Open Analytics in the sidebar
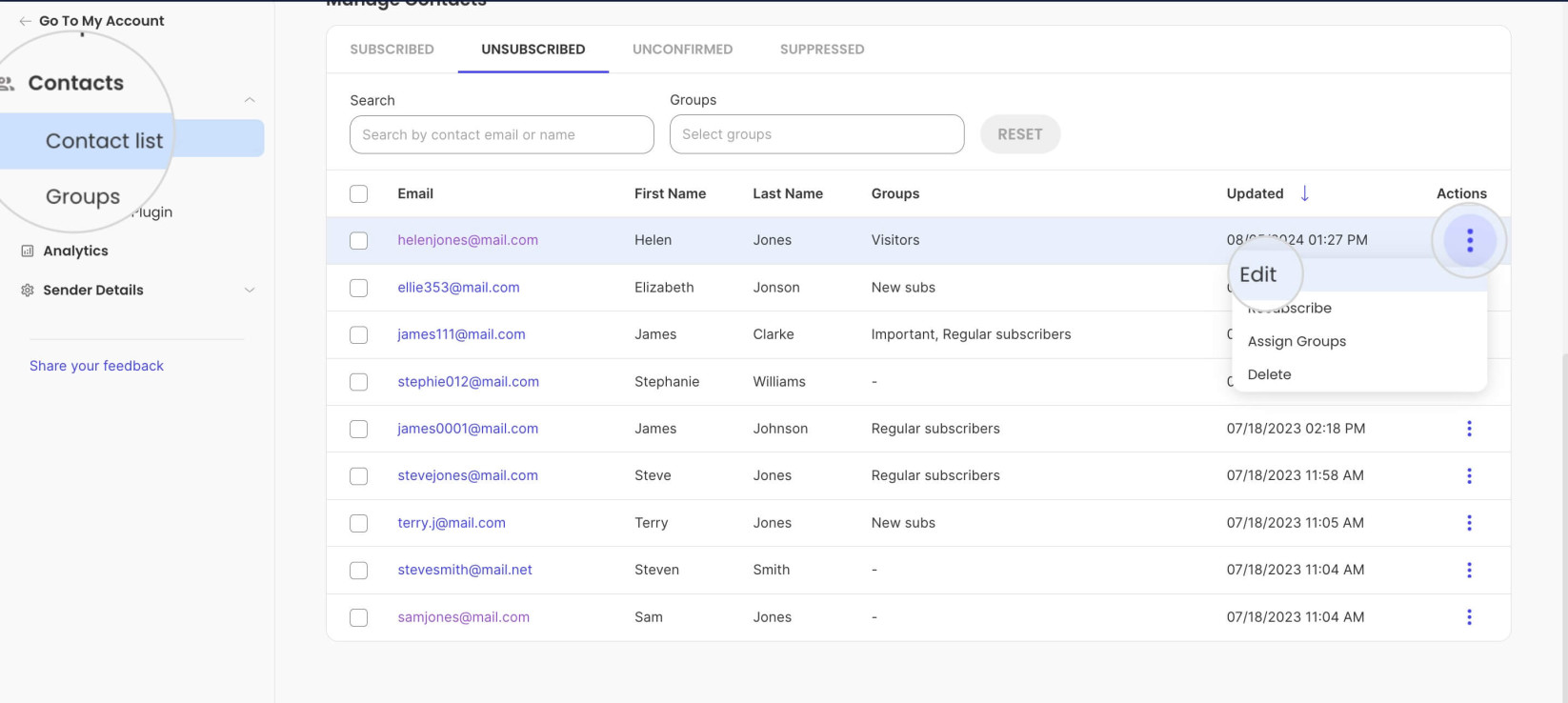Viewport: 1568px width, 703px height. tap(75, 251)
